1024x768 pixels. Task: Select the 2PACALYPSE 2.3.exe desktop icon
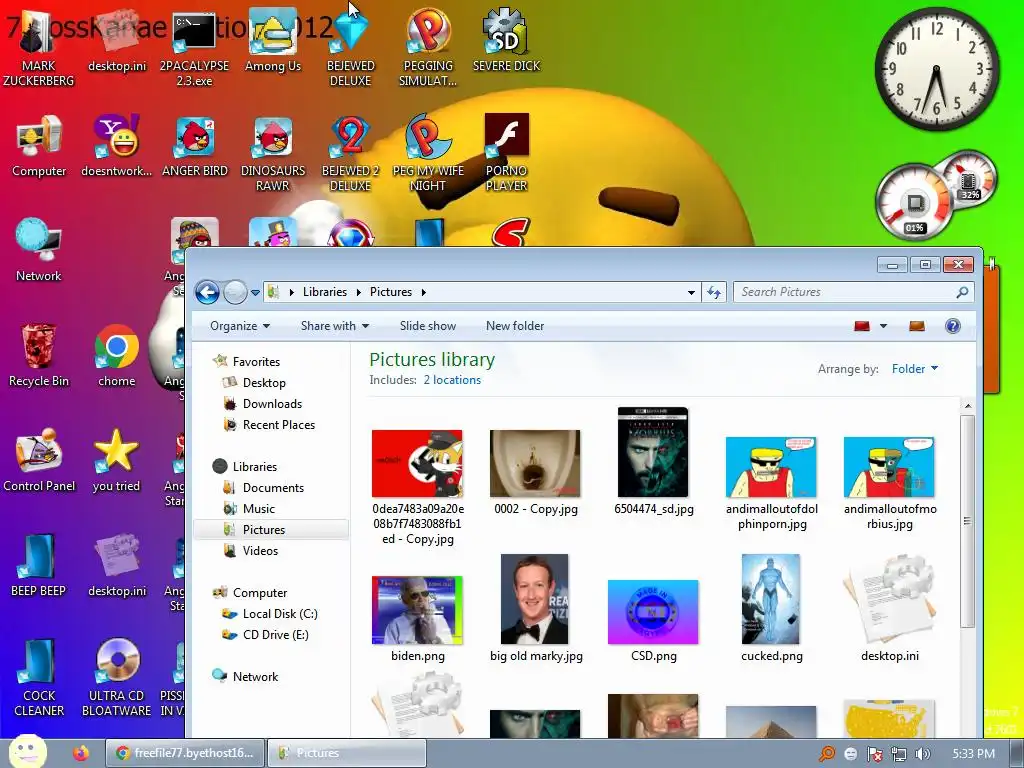[194, 49]
